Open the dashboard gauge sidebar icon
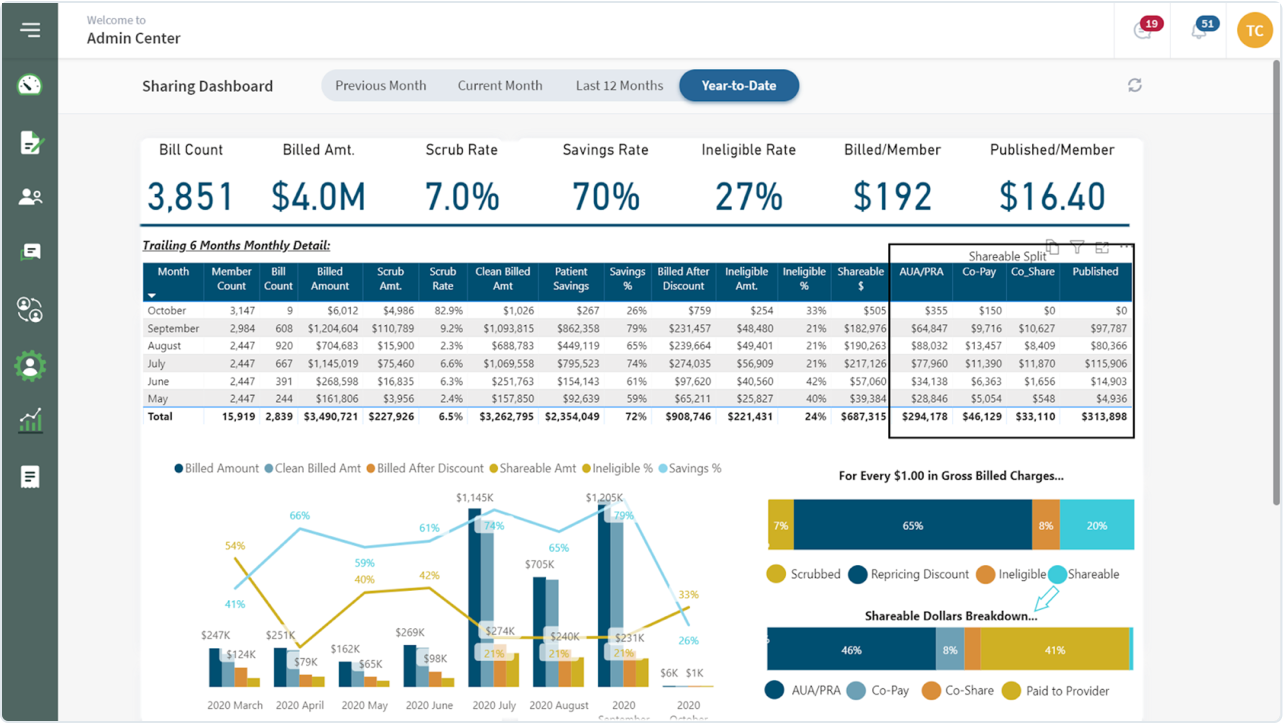1284x724 pixels. pyautogui.click(x=30, y=85)
